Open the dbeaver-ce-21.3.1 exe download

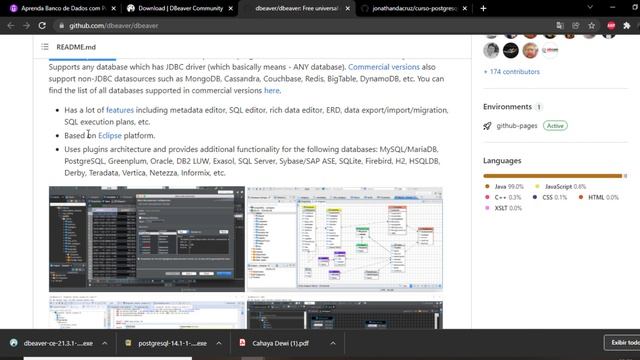point(58,343)
